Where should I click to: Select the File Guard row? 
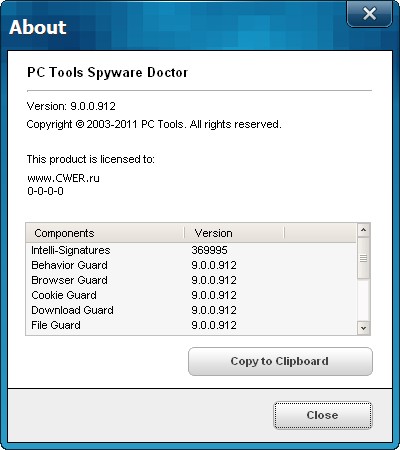(191, 325)
